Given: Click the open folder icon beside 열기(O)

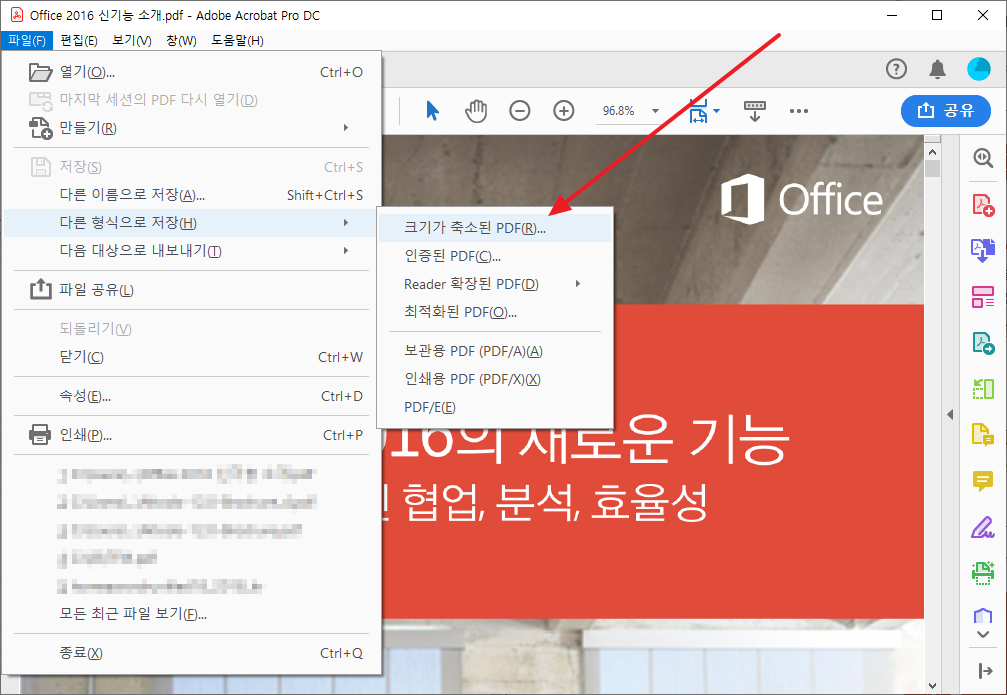Looking at the screenshot, I should pyautogui.click(x=40, y=72).
